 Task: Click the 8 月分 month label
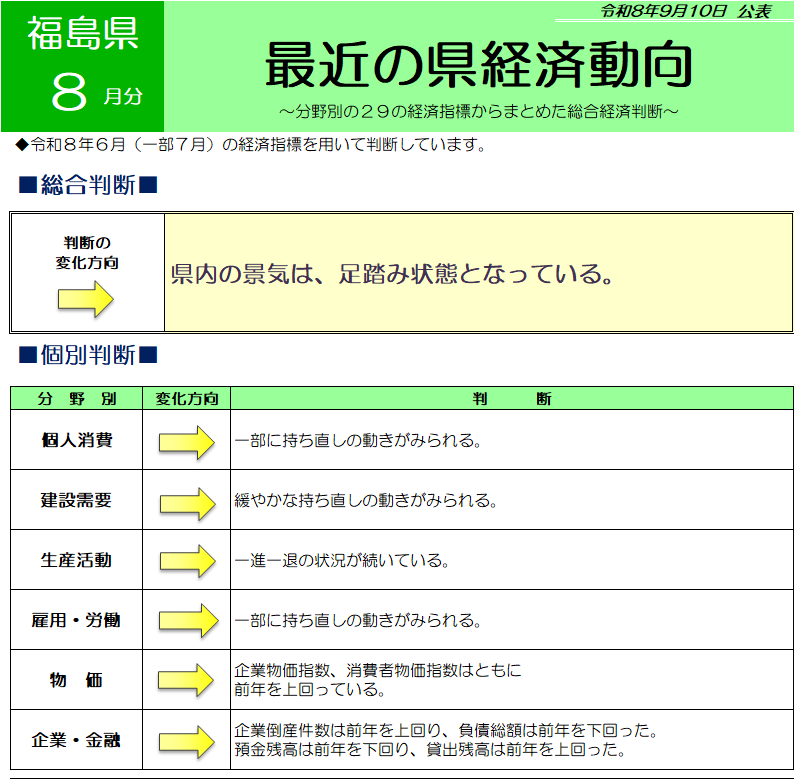pos(96,92)
